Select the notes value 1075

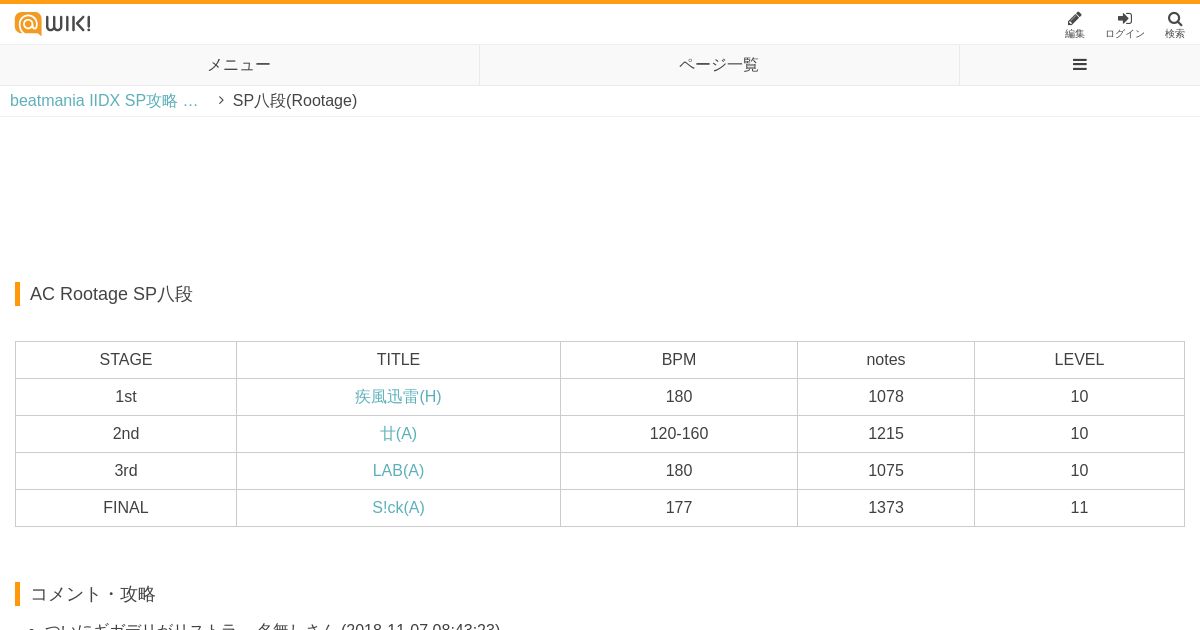point(886,471)
